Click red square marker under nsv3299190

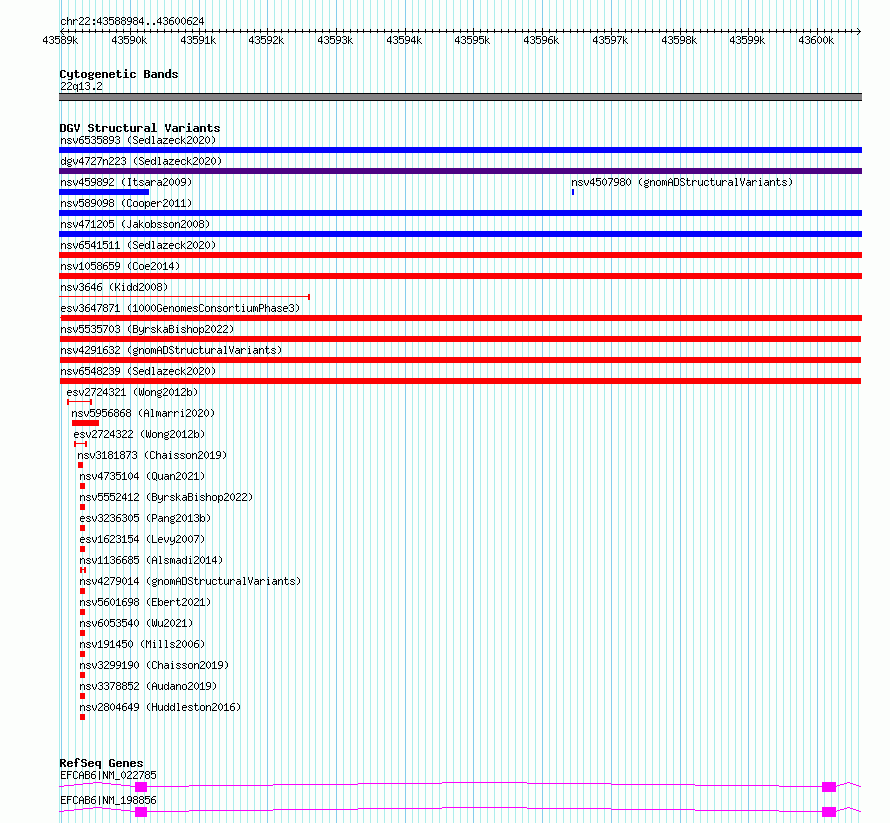[82, 675]
